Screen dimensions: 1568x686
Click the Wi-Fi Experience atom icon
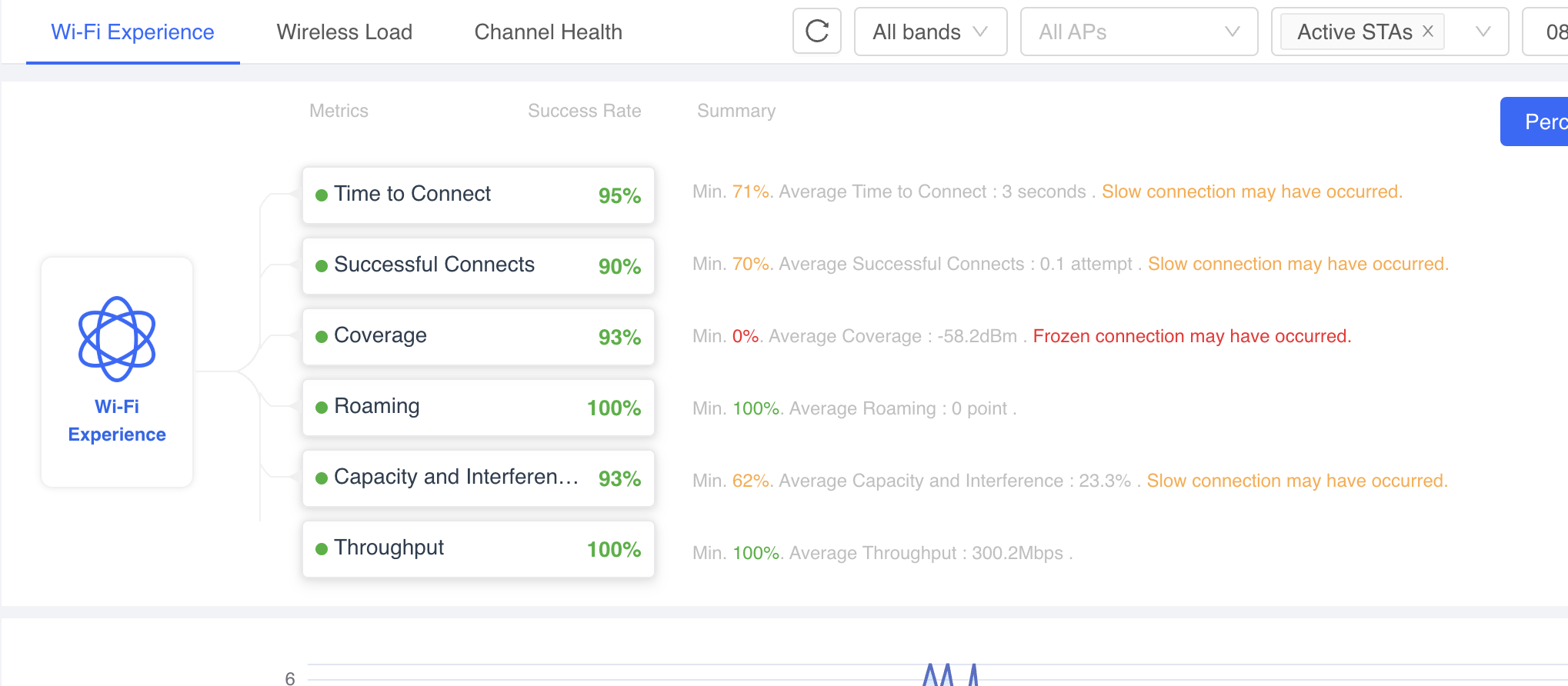click(117, 339)
